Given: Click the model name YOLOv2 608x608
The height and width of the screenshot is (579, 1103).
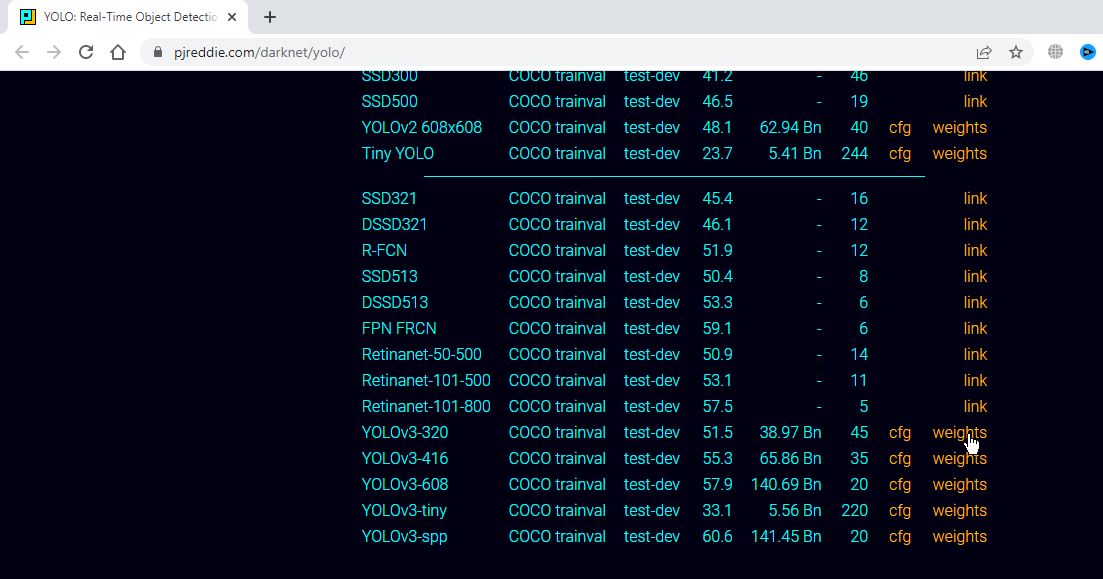Looking at the screenshot, I should coord(421,127).
